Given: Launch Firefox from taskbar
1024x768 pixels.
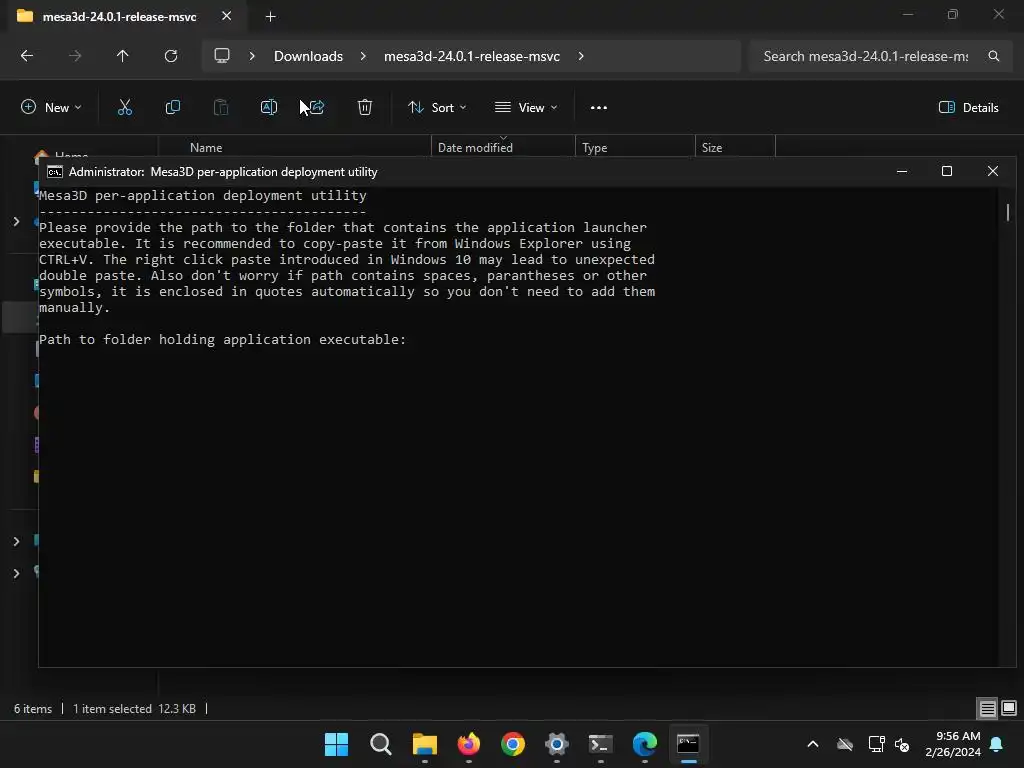Looking at the screenshot, I should click(x=469, y=744).
